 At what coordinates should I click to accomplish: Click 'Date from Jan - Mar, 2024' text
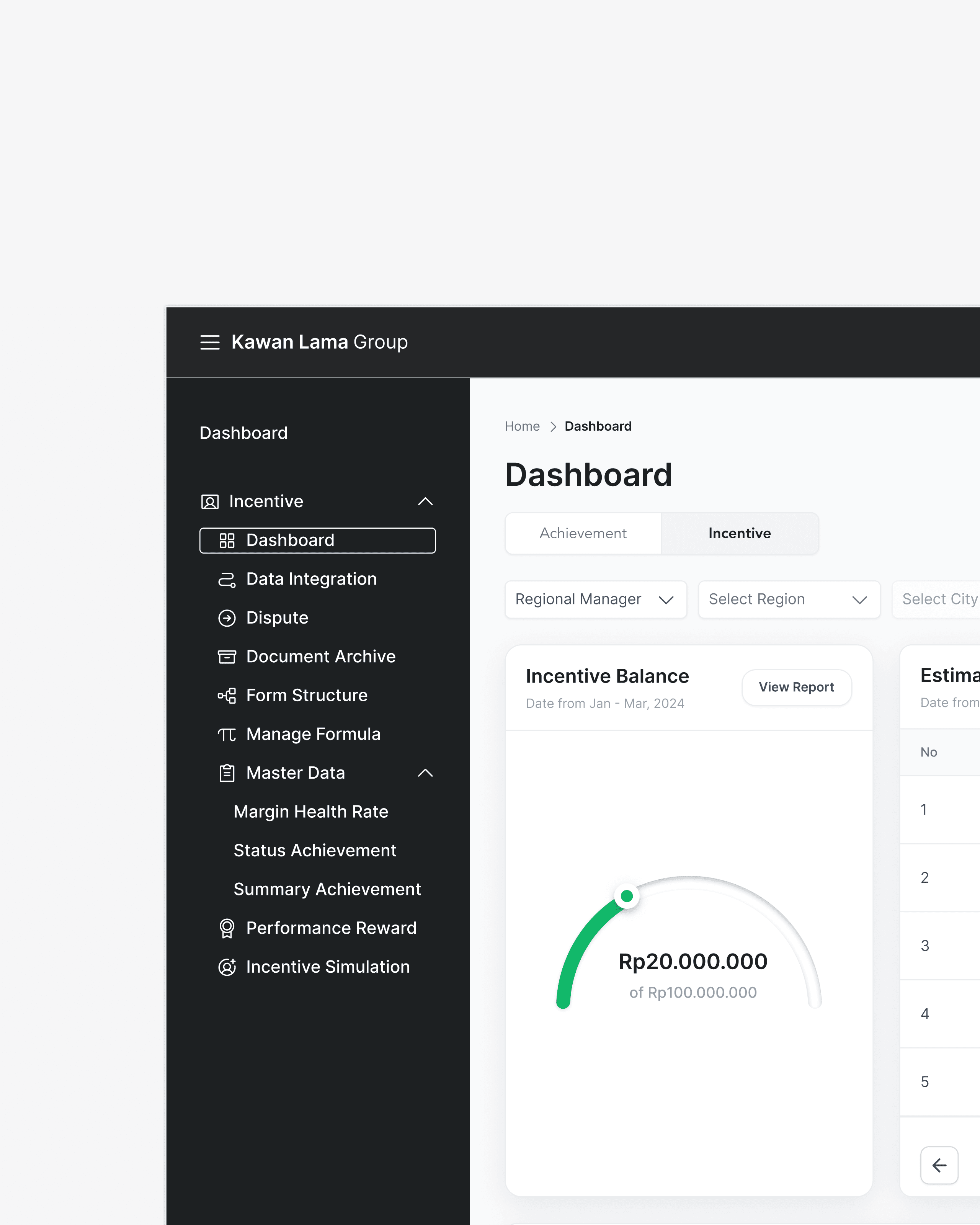click(605, 704)
